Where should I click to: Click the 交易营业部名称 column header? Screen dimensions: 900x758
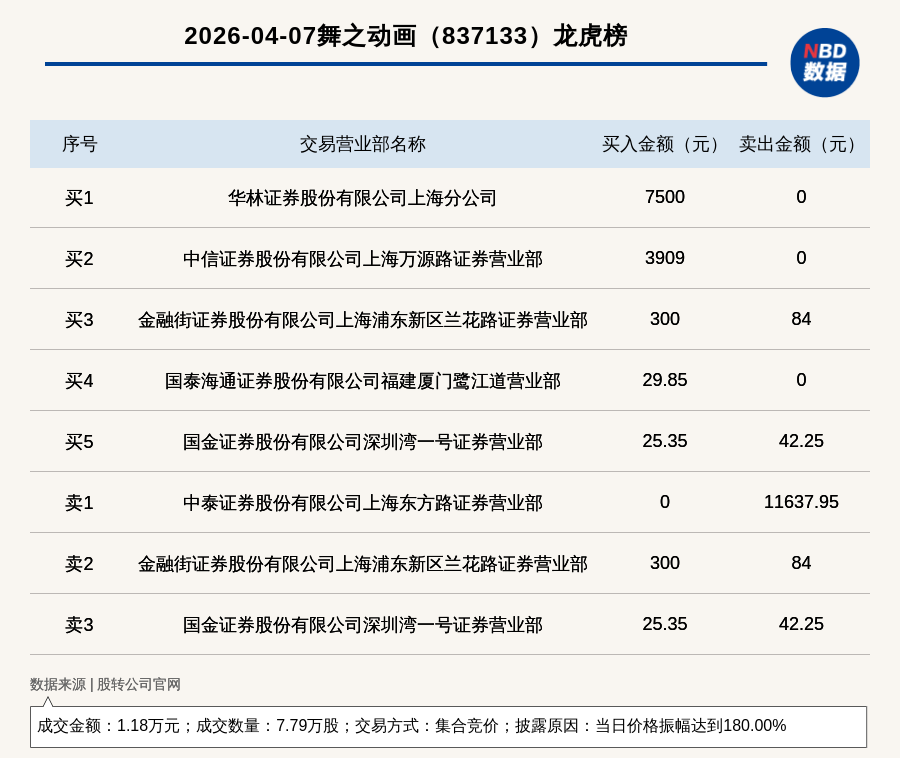[362, 144]
